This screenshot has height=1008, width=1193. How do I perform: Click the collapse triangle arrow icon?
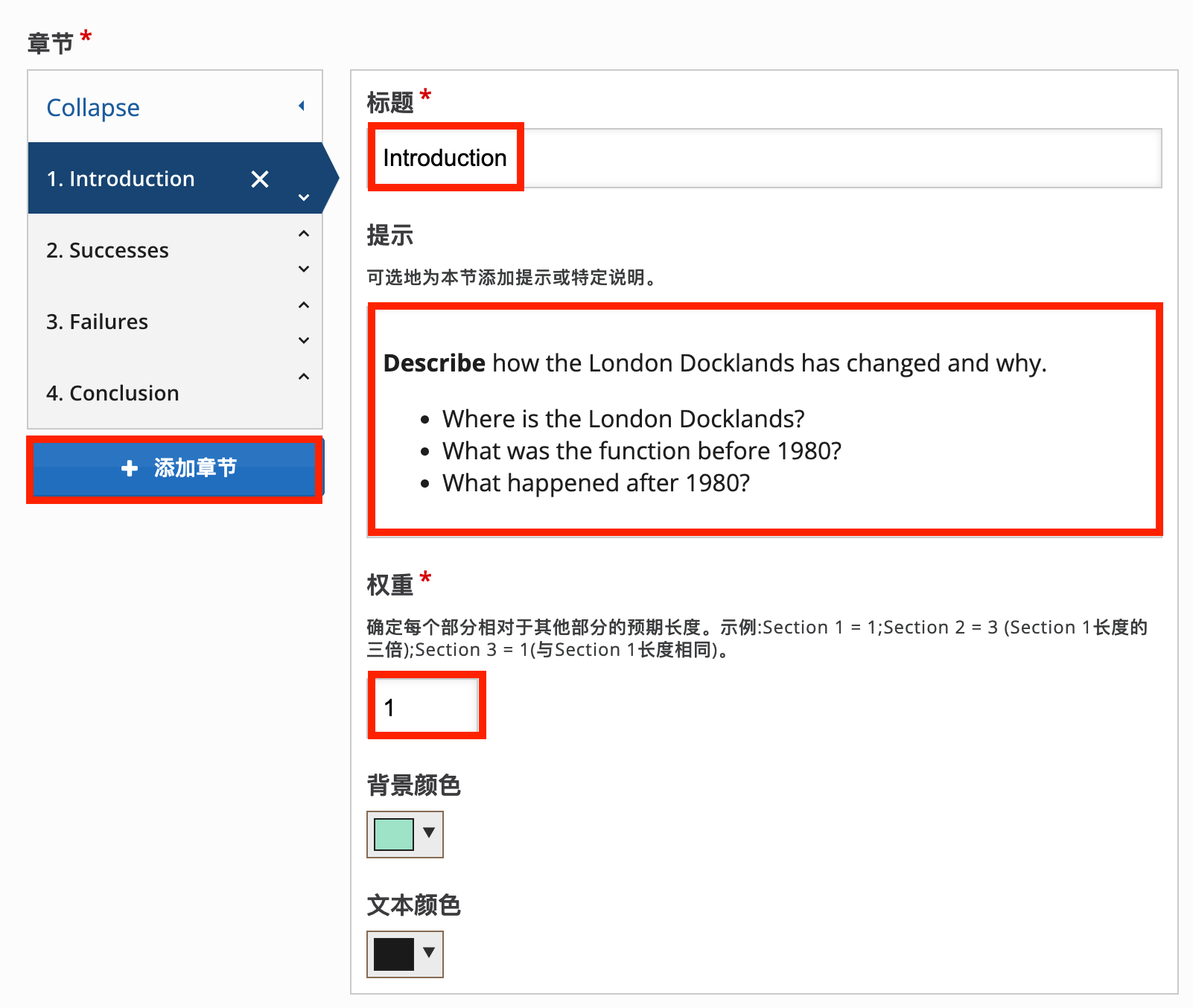[x=302, y=106]
